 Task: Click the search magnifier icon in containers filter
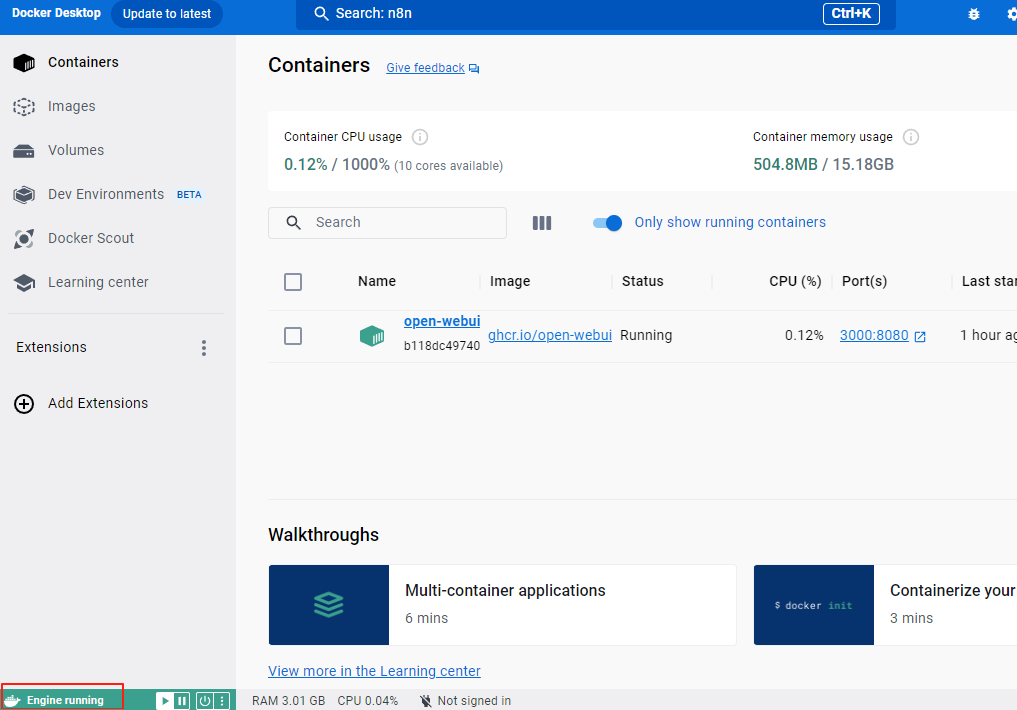coord(293,223)
